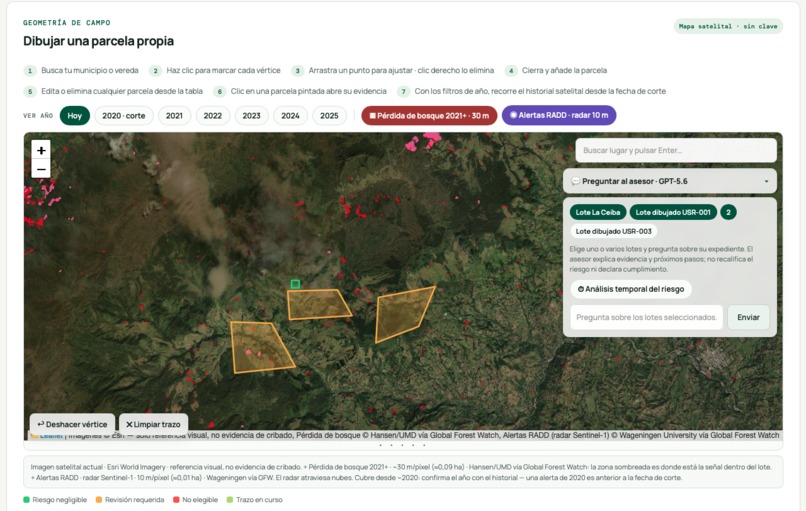Click Limpiar trazo button
This screenshot has width=806, height=511.
point(153,424)
